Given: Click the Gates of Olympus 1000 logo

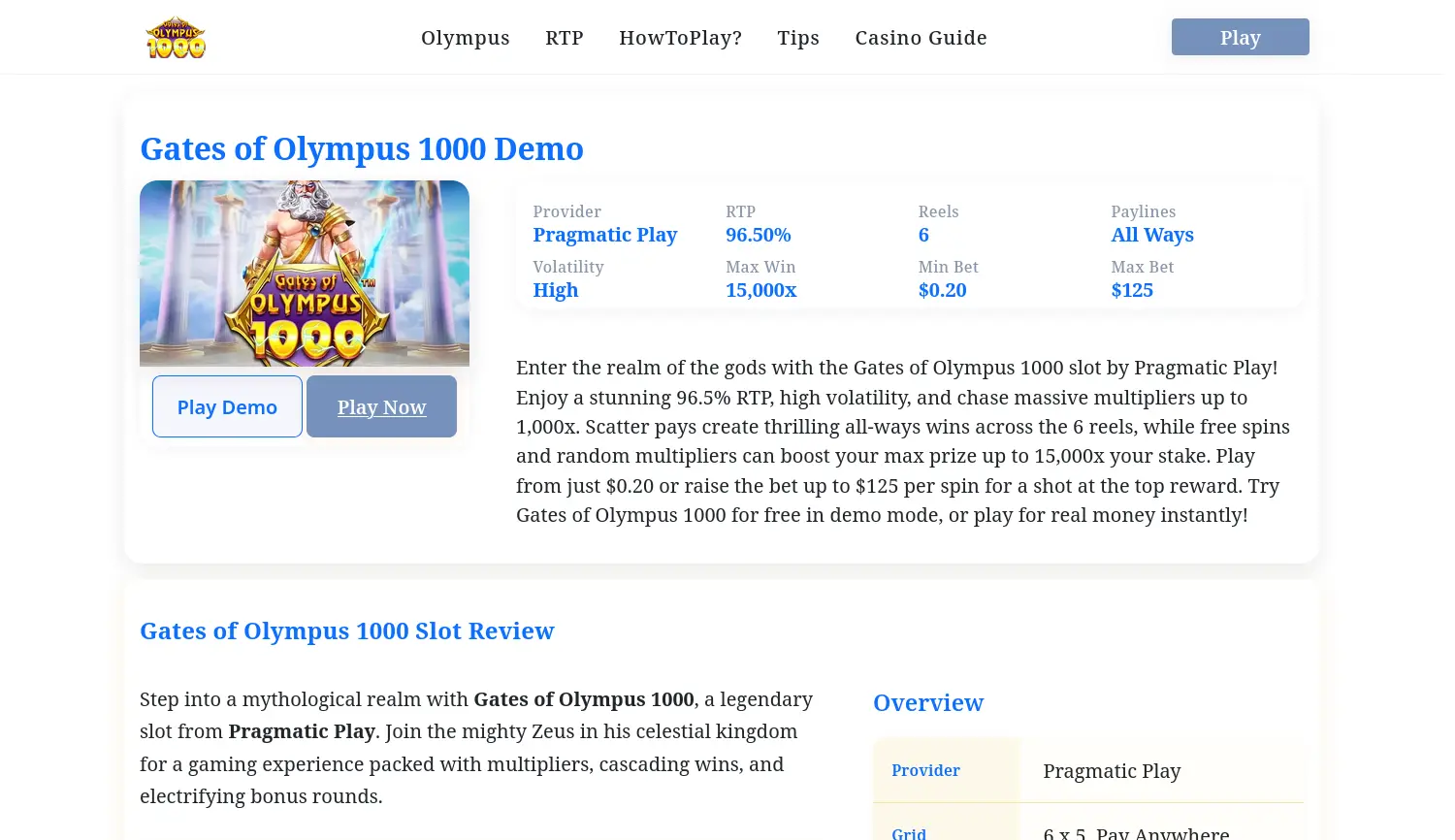Looking at the screenshot, I should (x=176, y=38).
